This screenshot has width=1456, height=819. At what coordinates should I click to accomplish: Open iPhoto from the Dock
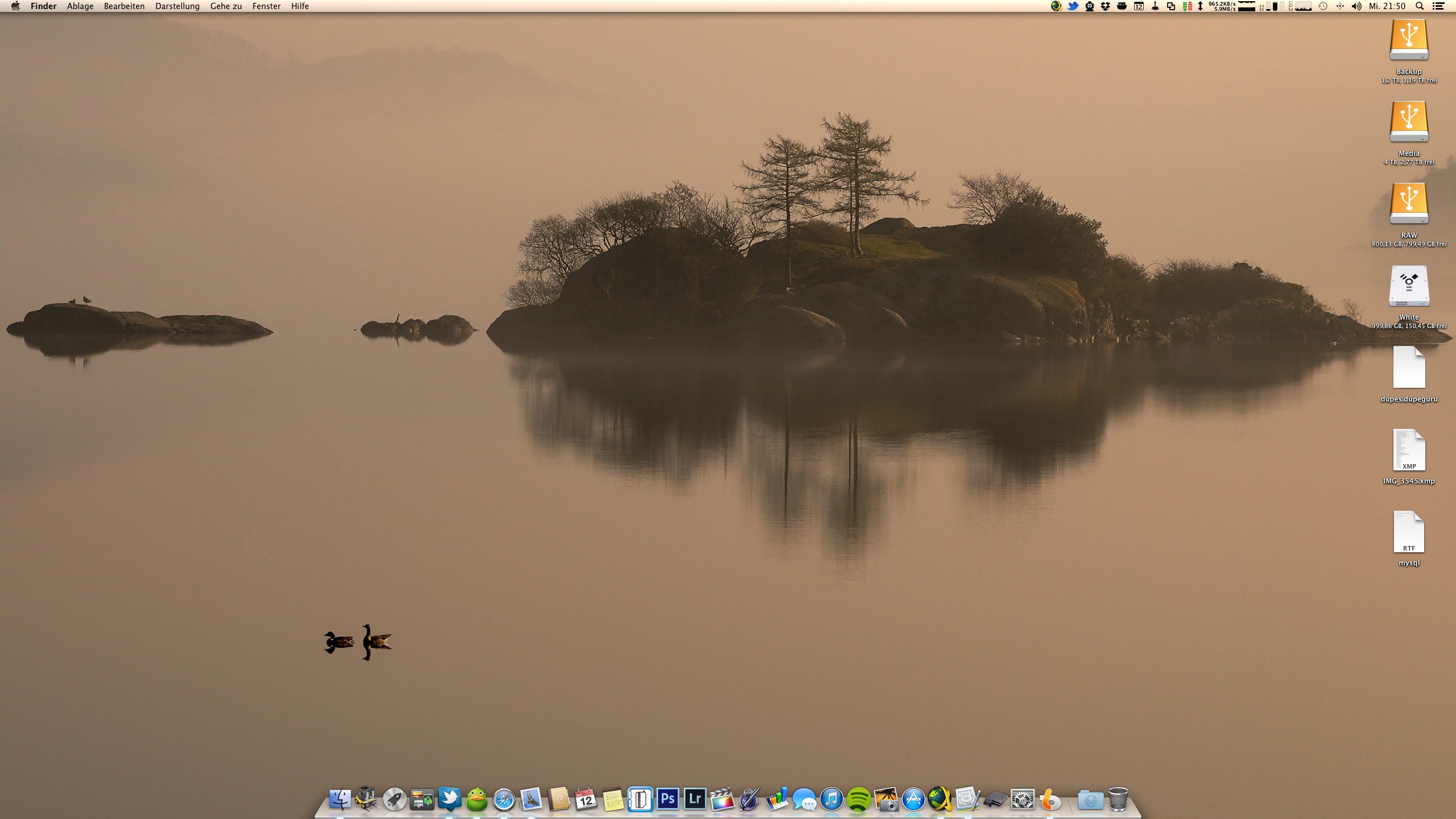click(x=886, y=799)
